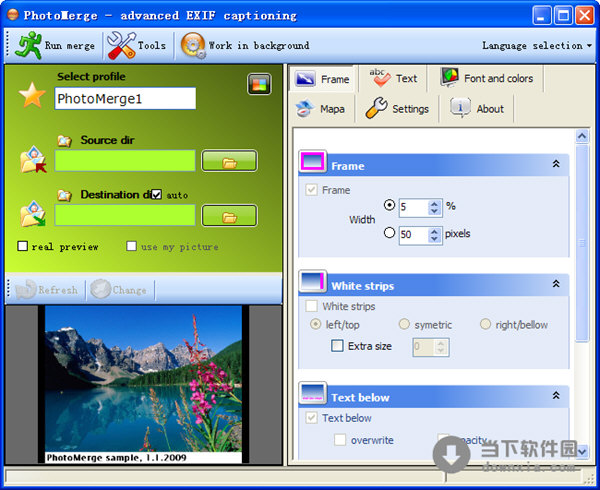Screen dimensions: 600x490
Task: Decrease the pixels width value
Action: click(434, 238)
